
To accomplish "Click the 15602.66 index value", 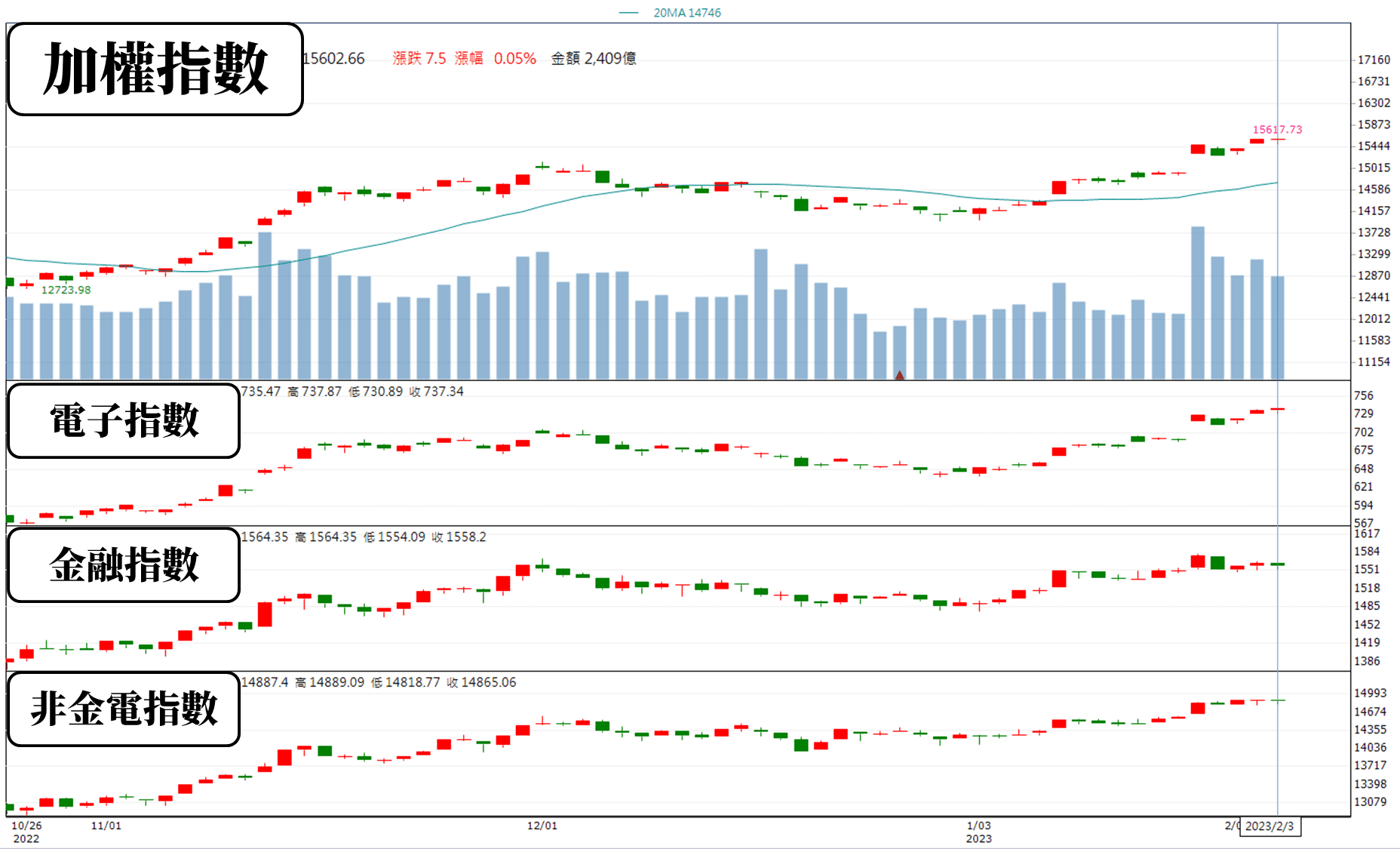I will (x=333, y=59).
